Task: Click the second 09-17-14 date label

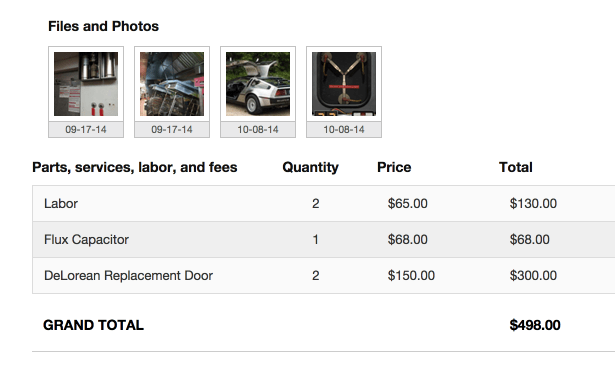Action: pyautogui.click(x=172, y=129)
